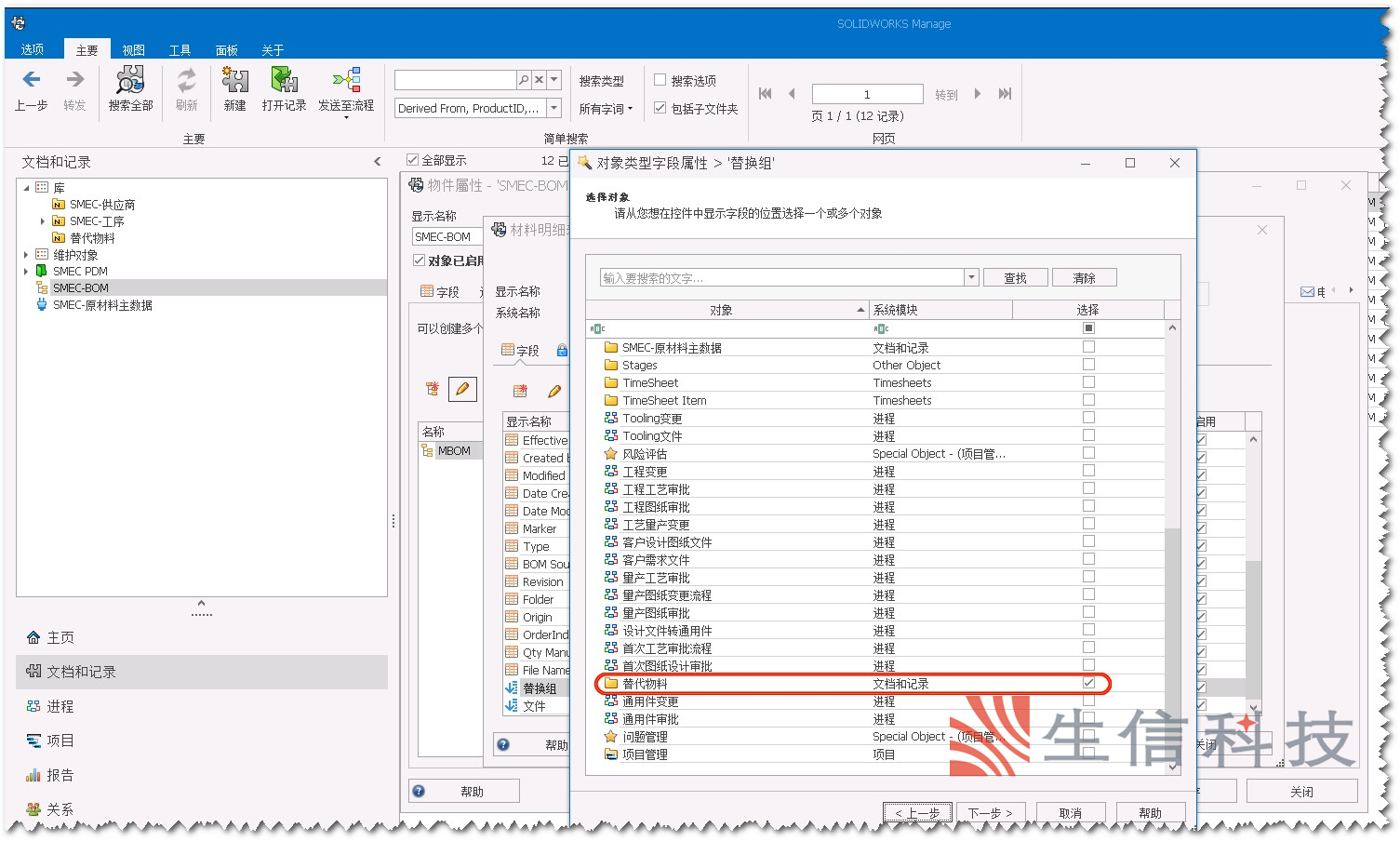
Task: Expand the SMEC PDM tree node
Action: [x=26, y=272]
